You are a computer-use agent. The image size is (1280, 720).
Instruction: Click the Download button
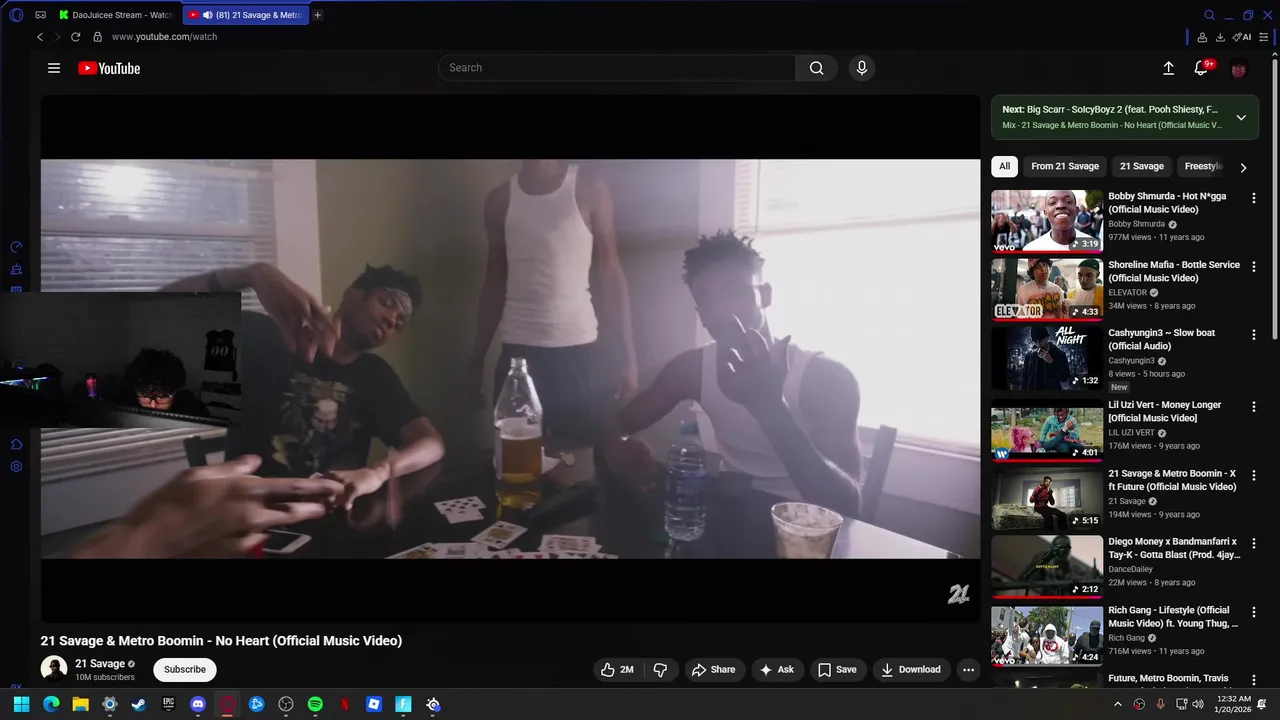point(911,670)
